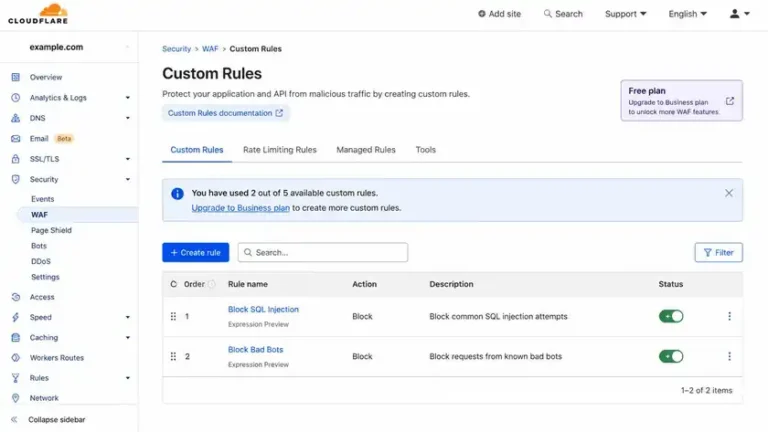768x432 pixels.
Task: Click the Free plan external link icon
Action: tap(730, 101)
